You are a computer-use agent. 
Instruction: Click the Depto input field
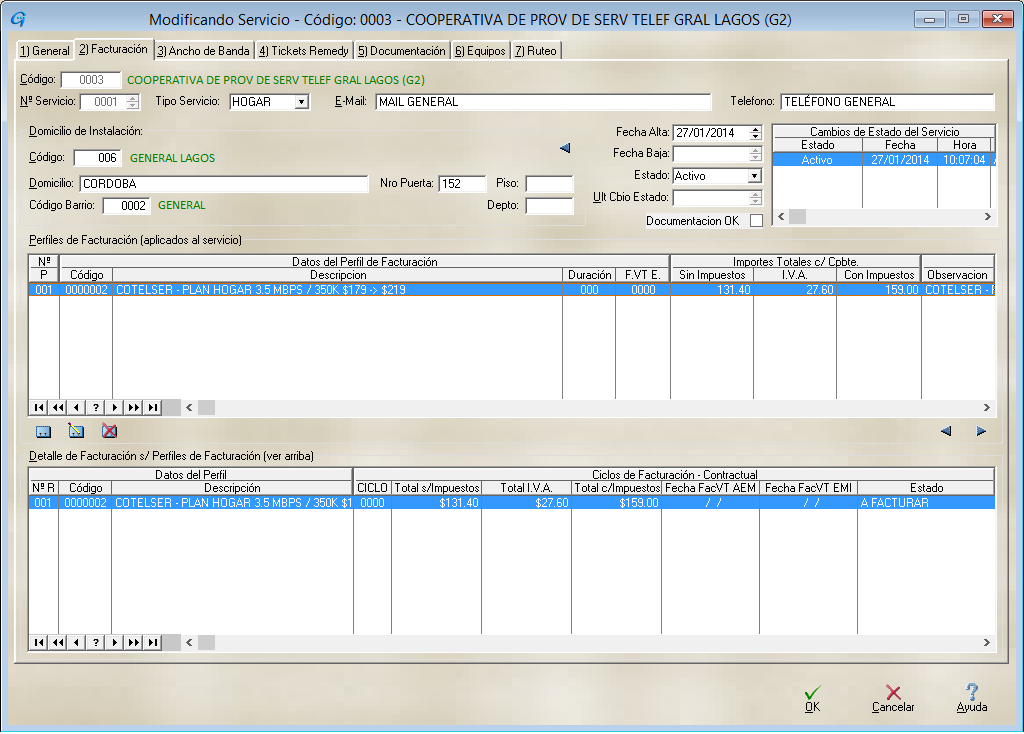[x=549, y=206]
